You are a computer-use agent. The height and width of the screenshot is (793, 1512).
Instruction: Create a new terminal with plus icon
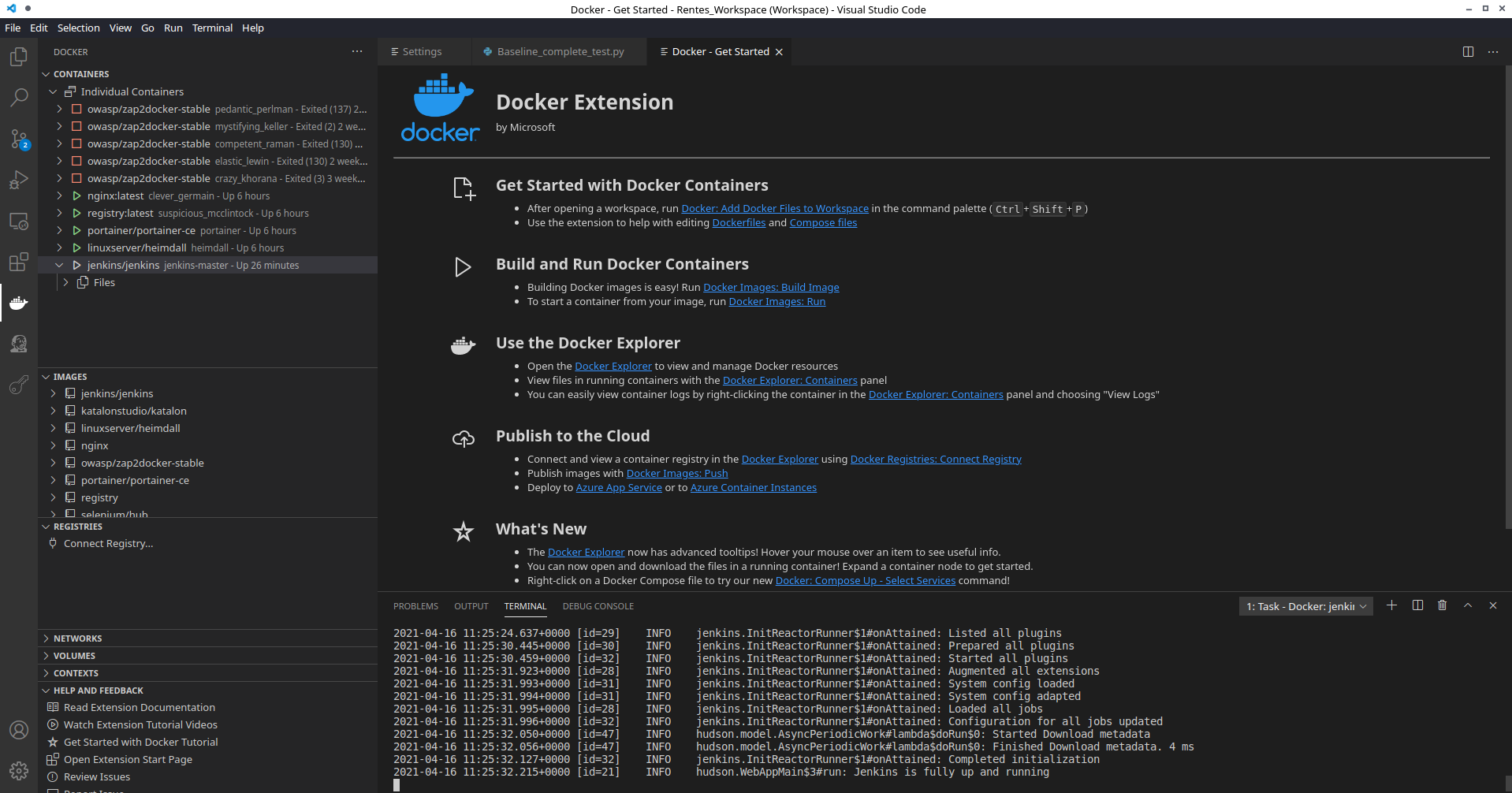(x=1391, y=605)
